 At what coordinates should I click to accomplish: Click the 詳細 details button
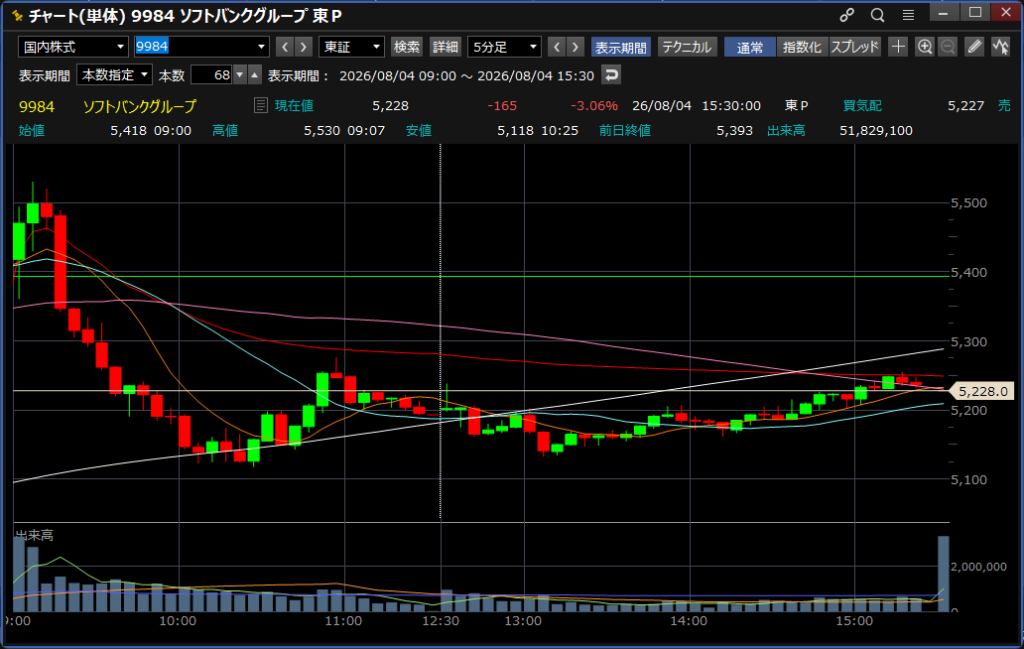click(445, 47)
